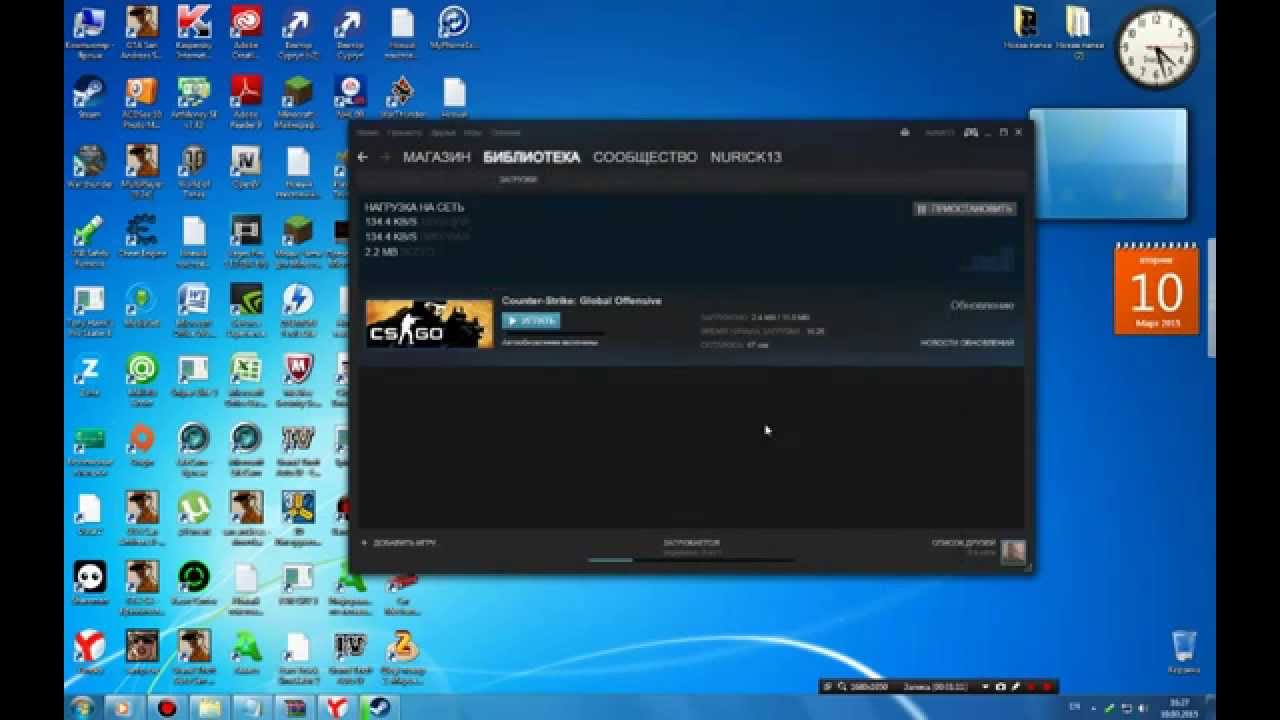
Task: Switch to the БИБЛИОТЕКА tab
Action: point(531,157)
